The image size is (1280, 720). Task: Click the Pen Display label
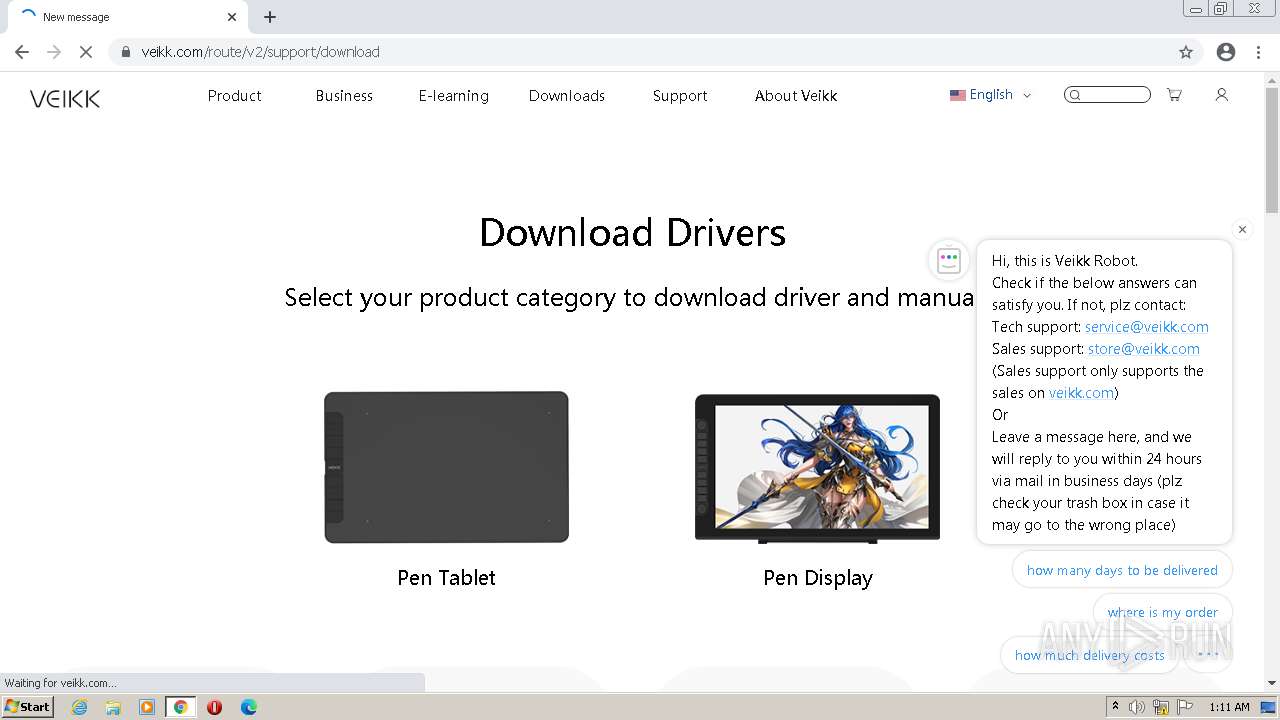[x=818, y=578]
